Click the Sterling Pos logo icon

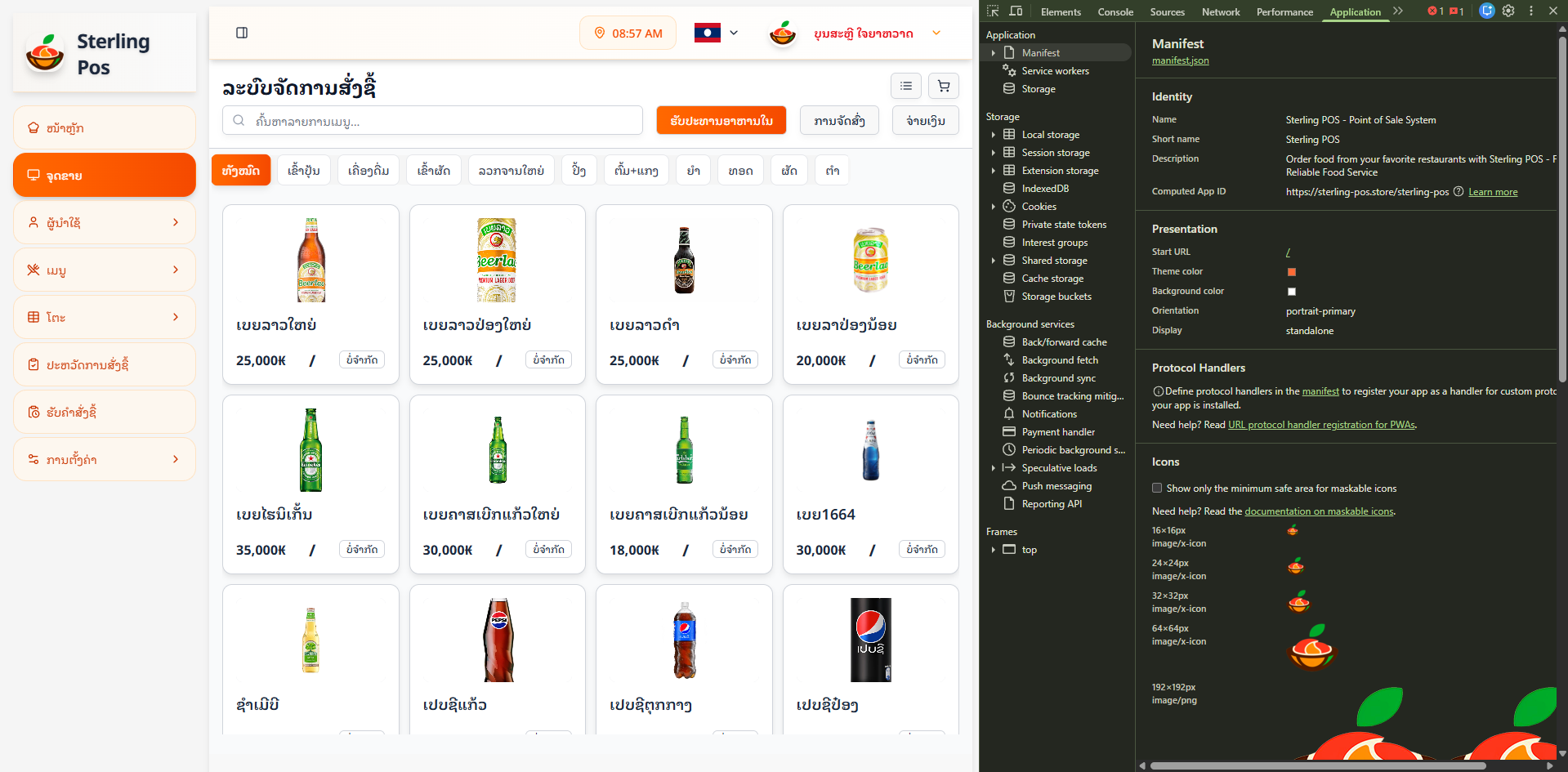pos(45,54)
